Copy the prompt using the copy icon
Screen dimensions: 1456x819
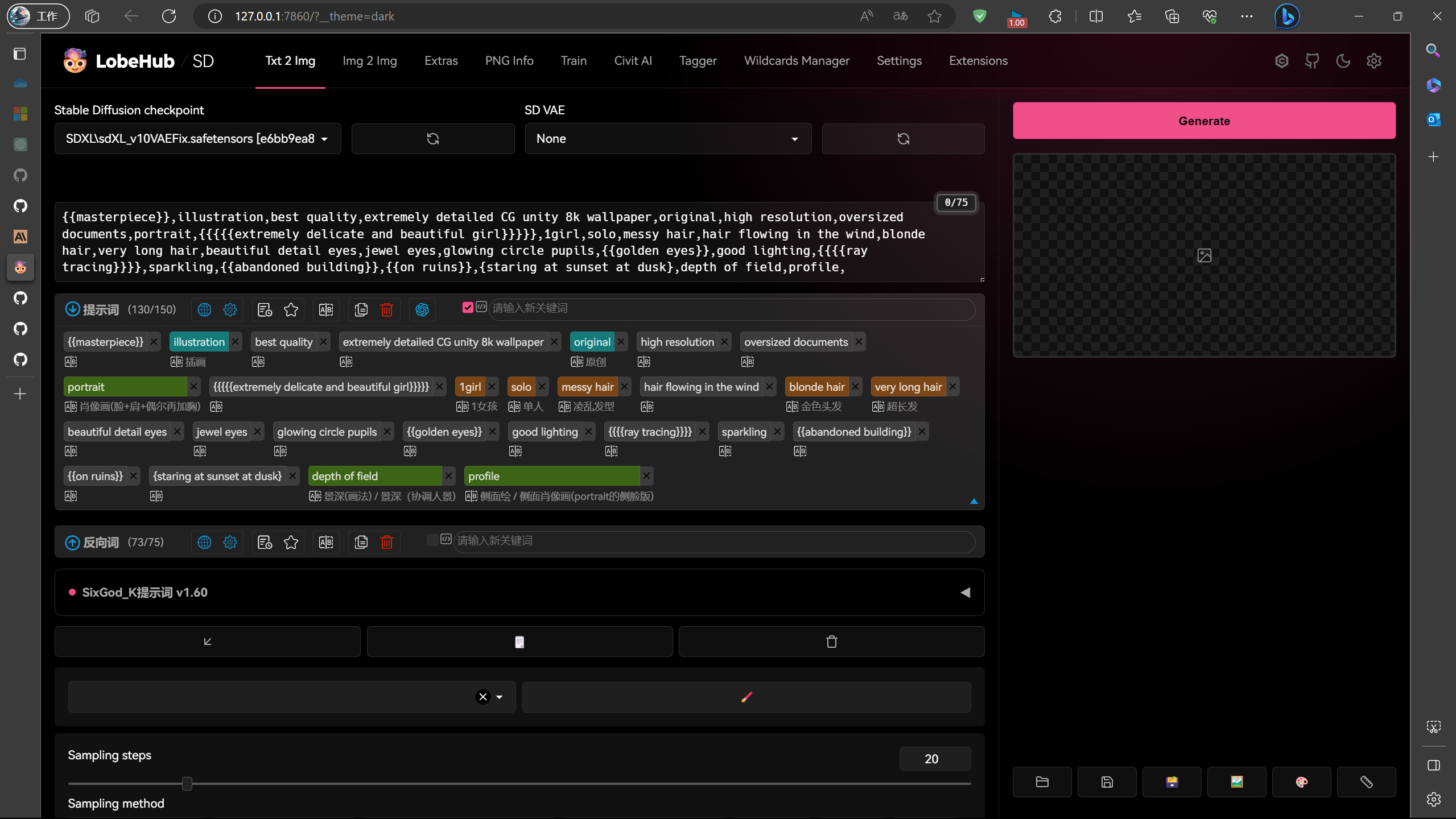361,309
